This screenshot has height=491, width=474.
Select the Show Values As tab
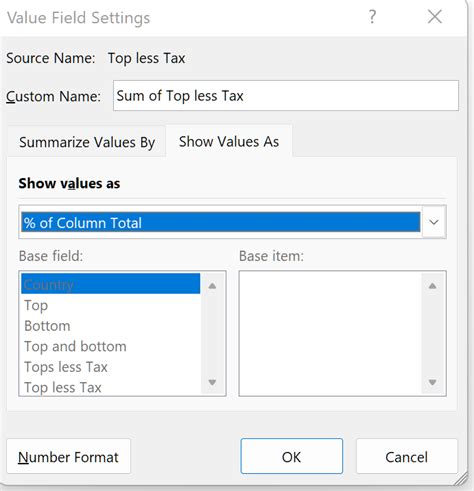point(229,141)
